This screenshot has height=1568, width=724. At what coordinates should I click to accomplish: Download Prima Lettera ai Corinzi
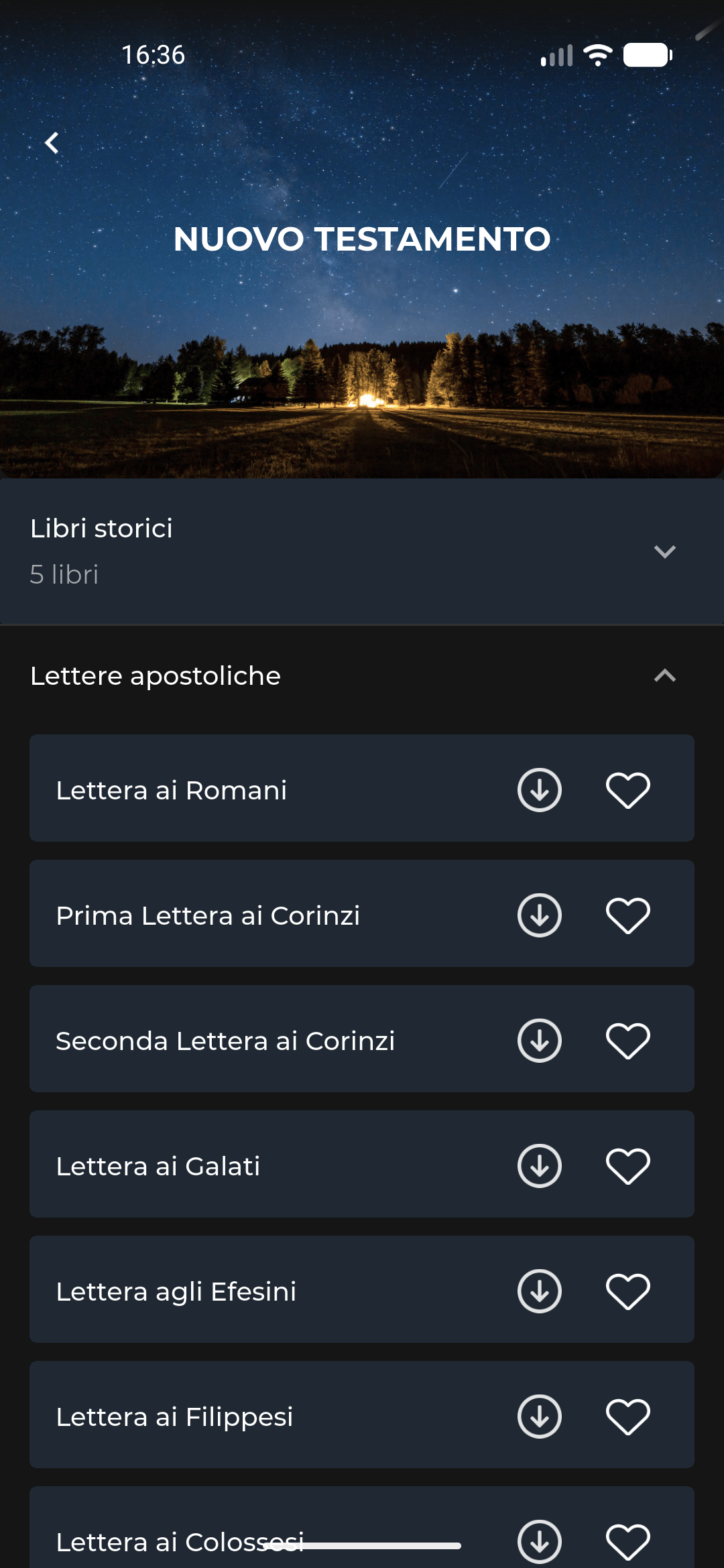pyautogui.click(x=539, y=915)
